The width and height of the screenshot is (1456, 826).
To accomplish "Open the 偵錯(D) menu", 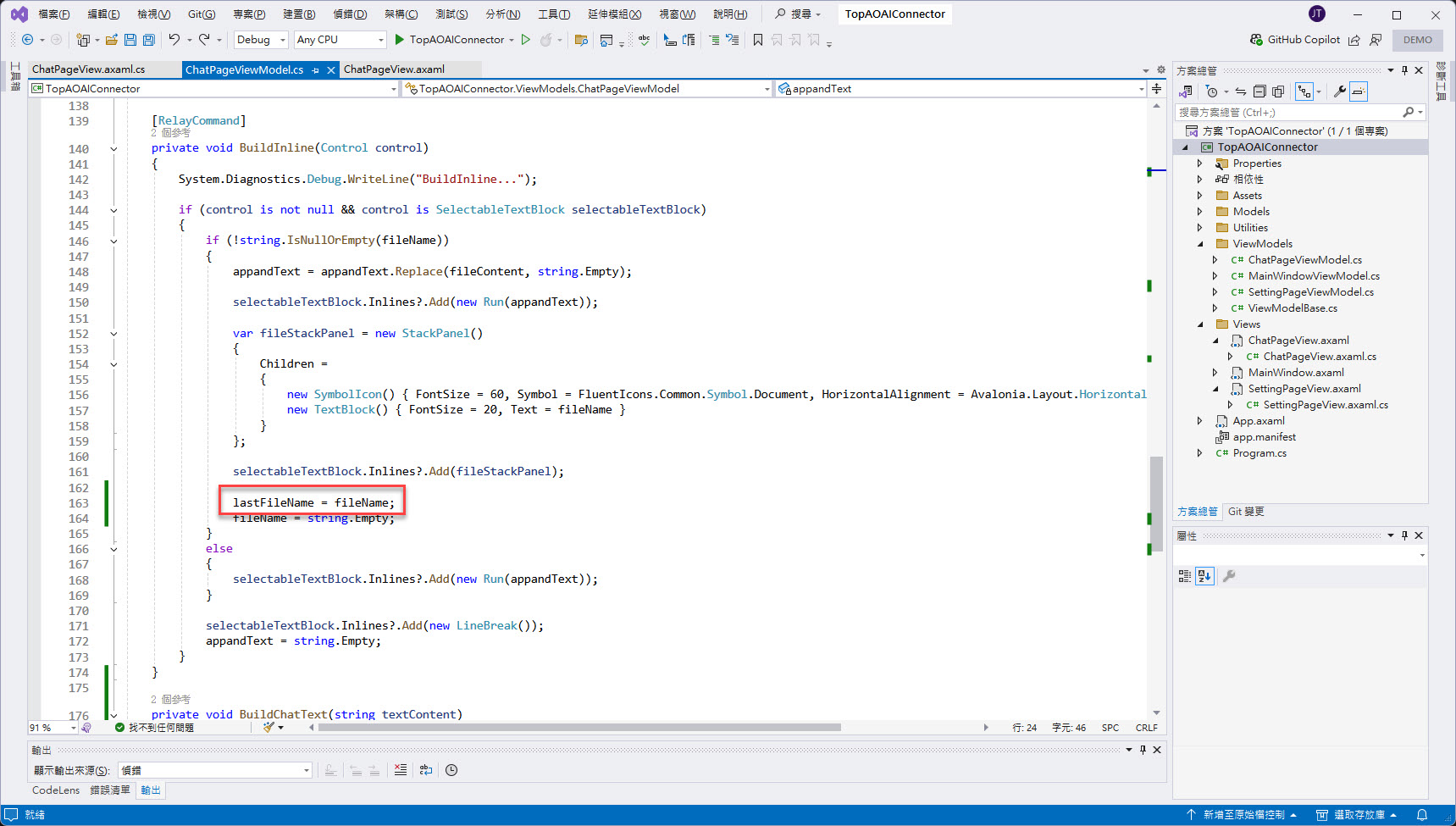I will [350, 14].
